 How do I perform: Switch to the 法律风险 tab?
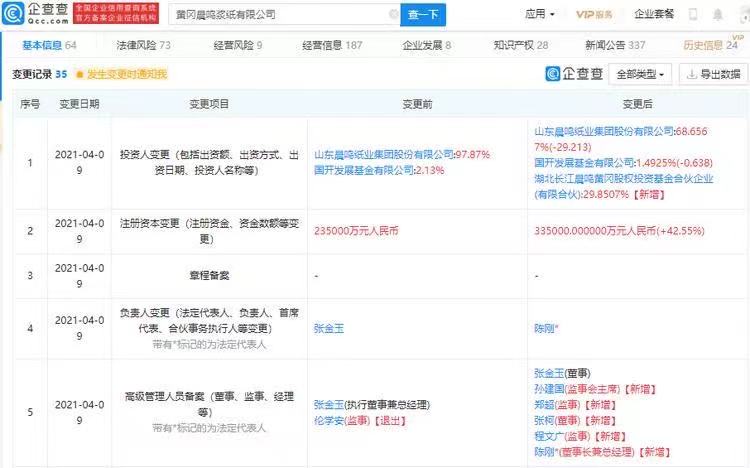(143, 45)
